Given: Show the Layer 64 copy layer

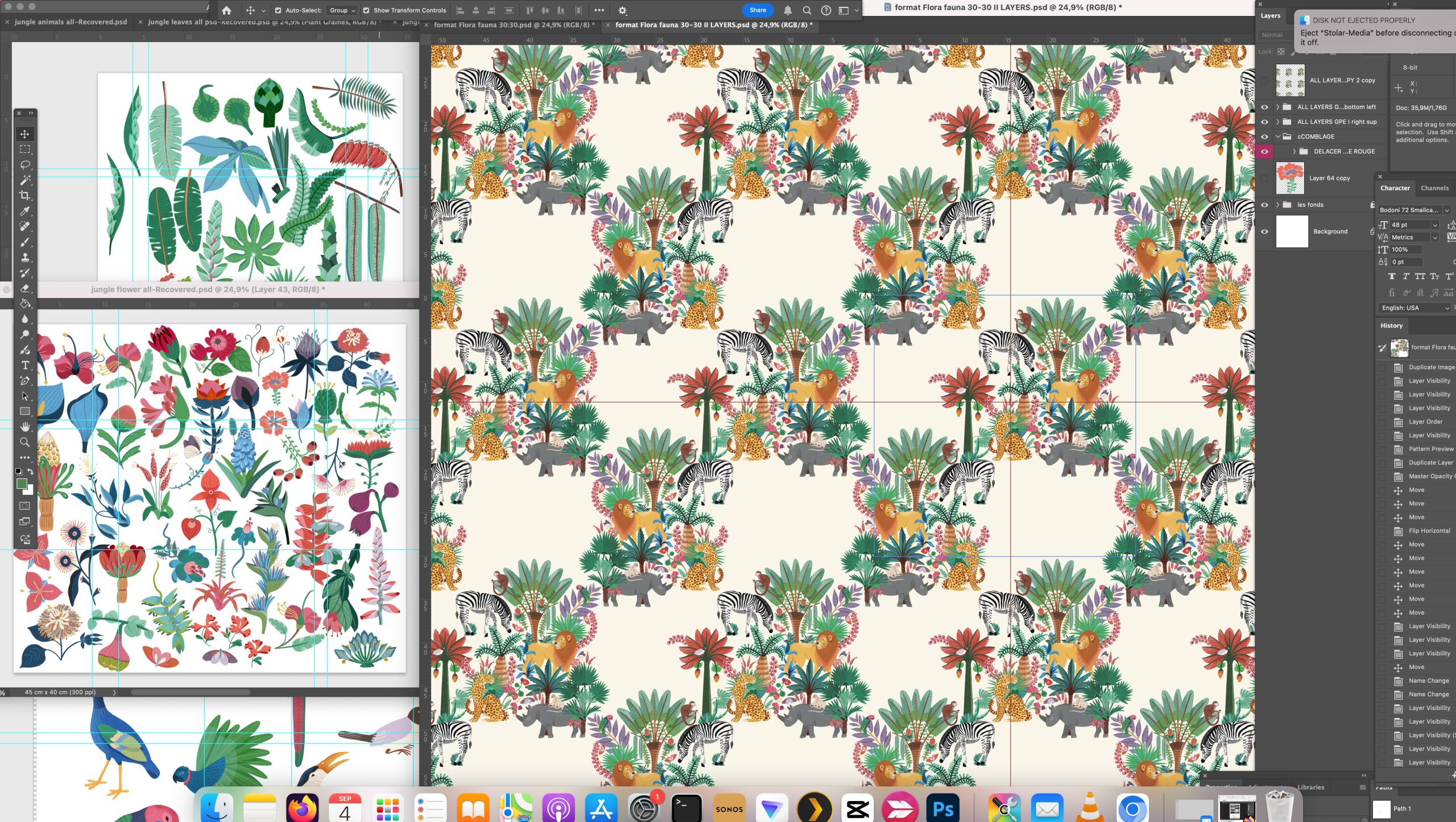Looking at the screenshot, I should point(1264,178).
